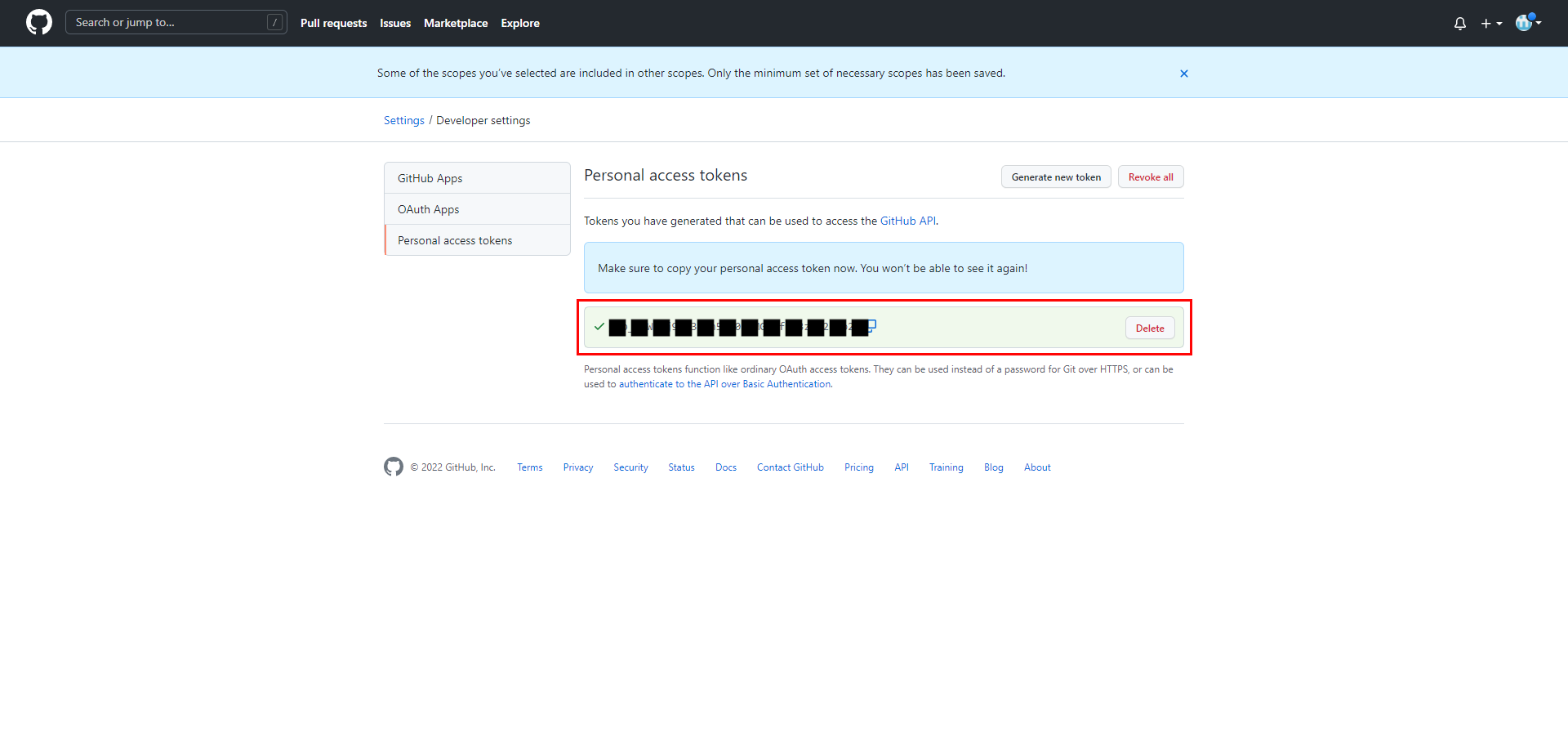Go to GitHub home via Octocat logo
1568x733 pixels.
tap(38, 22)
